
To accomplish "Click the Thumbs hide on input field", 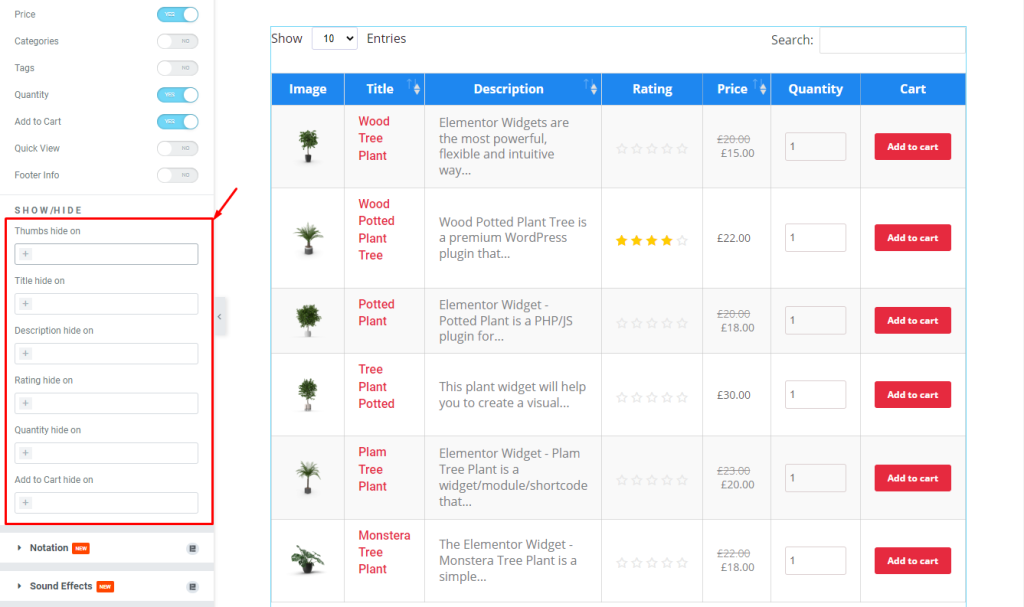I will tap(106, 254).
